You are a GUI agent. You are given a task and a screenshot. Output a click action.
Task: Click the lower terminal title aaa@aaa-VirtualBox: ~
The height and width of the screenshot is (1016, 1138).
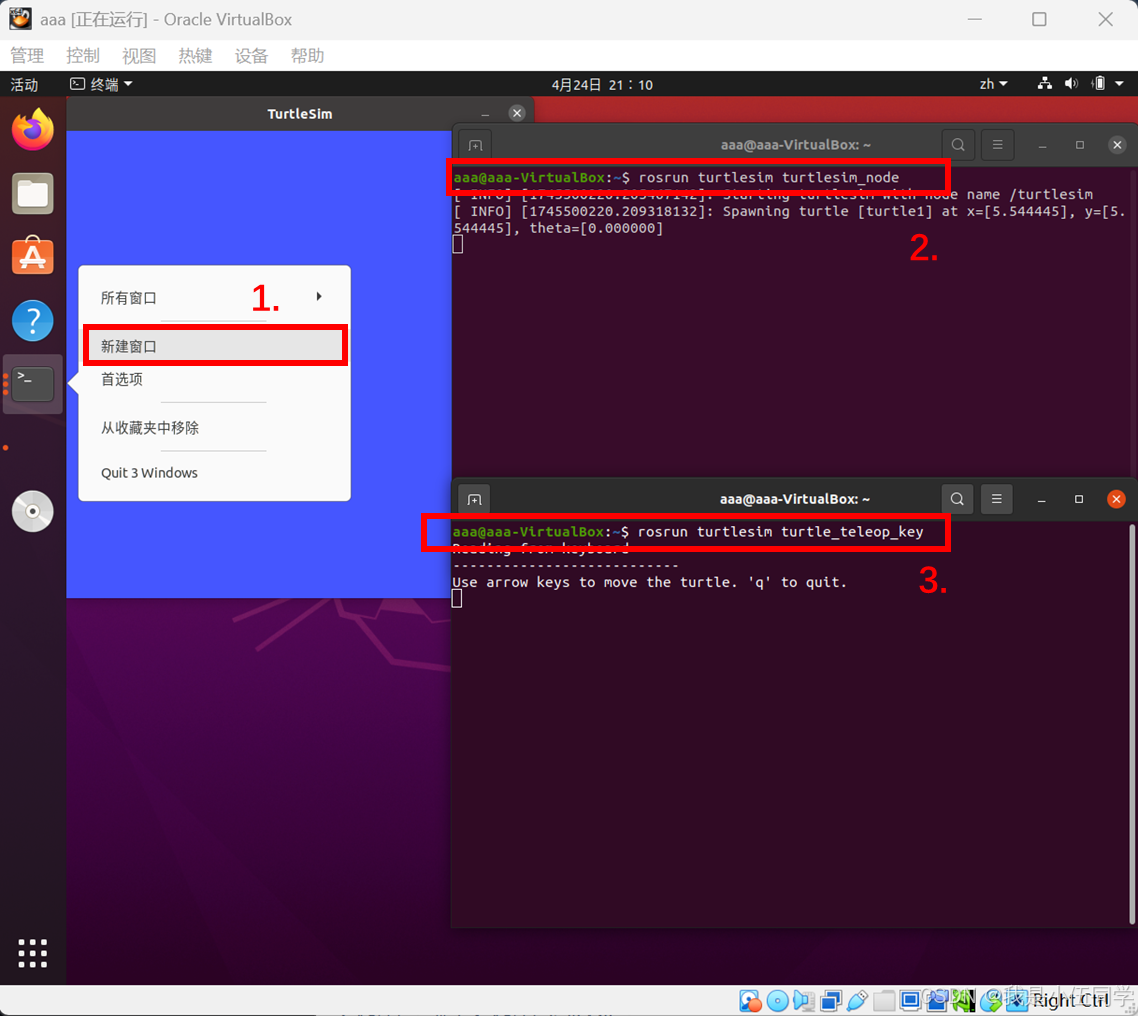pyautogui.click(x=795, y=499)
